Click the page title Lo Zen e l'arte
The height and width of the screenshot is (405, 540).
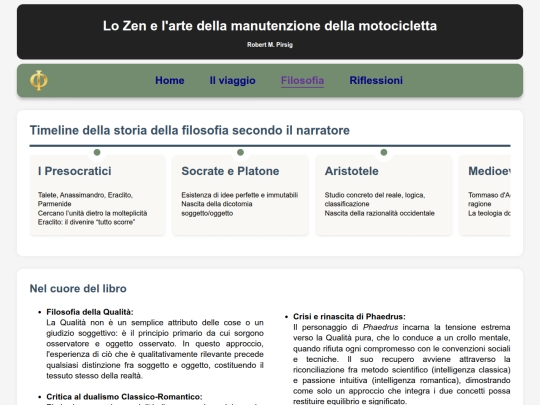(x=270, y=26)
